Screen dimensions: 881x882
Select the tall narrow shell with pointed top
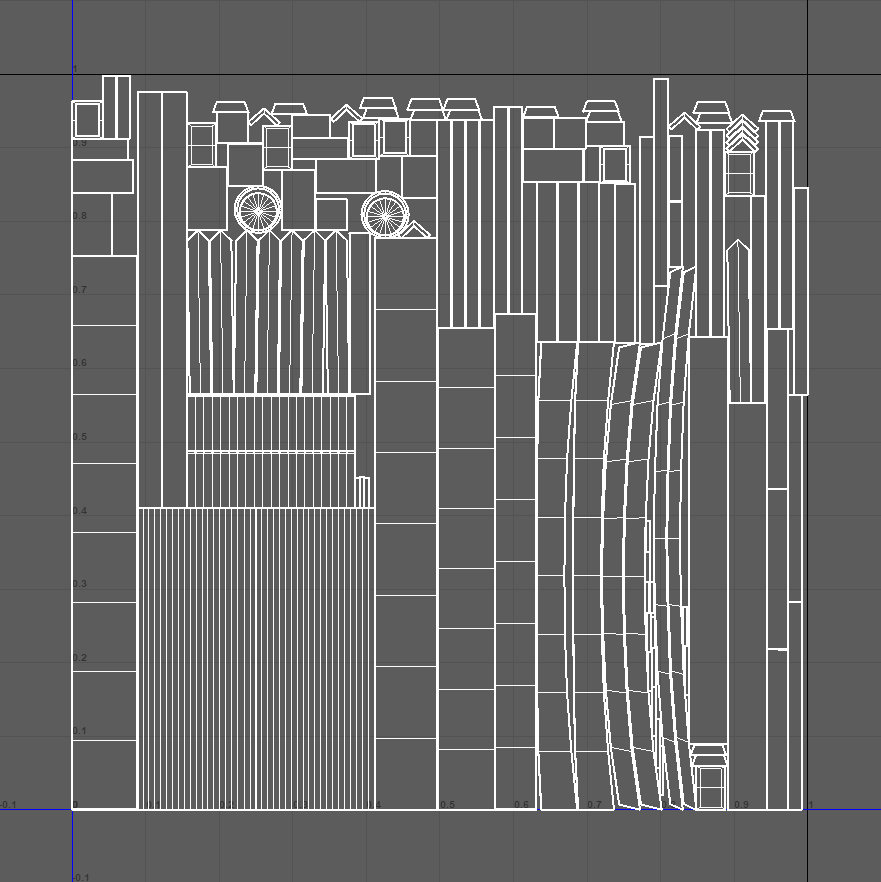pos(738,321)
